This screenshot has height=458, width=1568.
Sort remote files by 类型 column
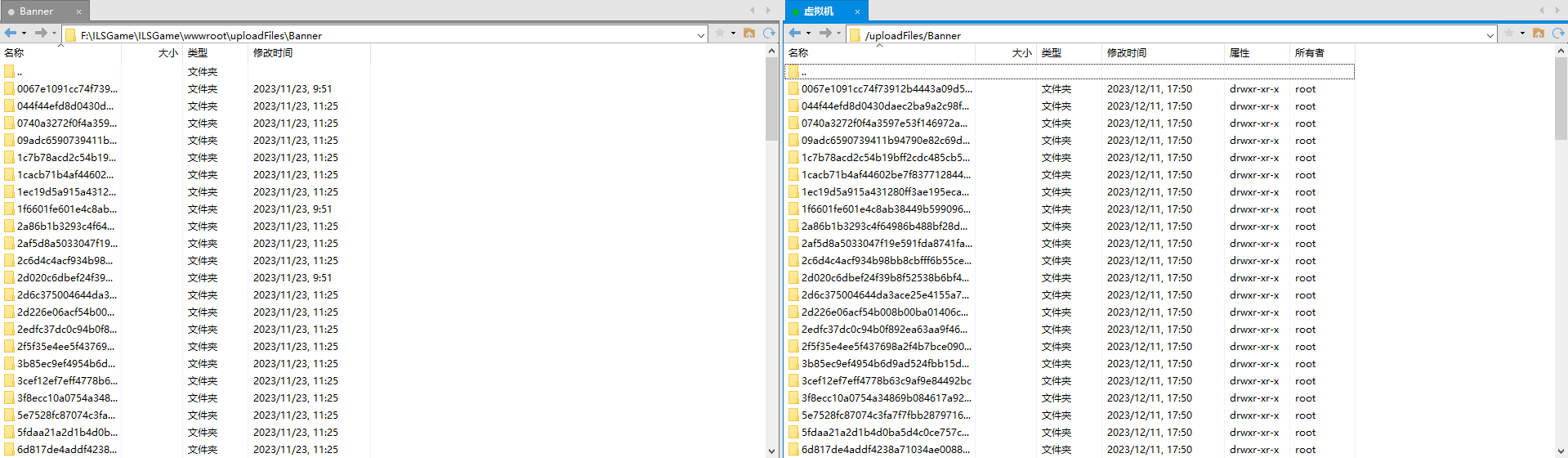pos(1070,53)
